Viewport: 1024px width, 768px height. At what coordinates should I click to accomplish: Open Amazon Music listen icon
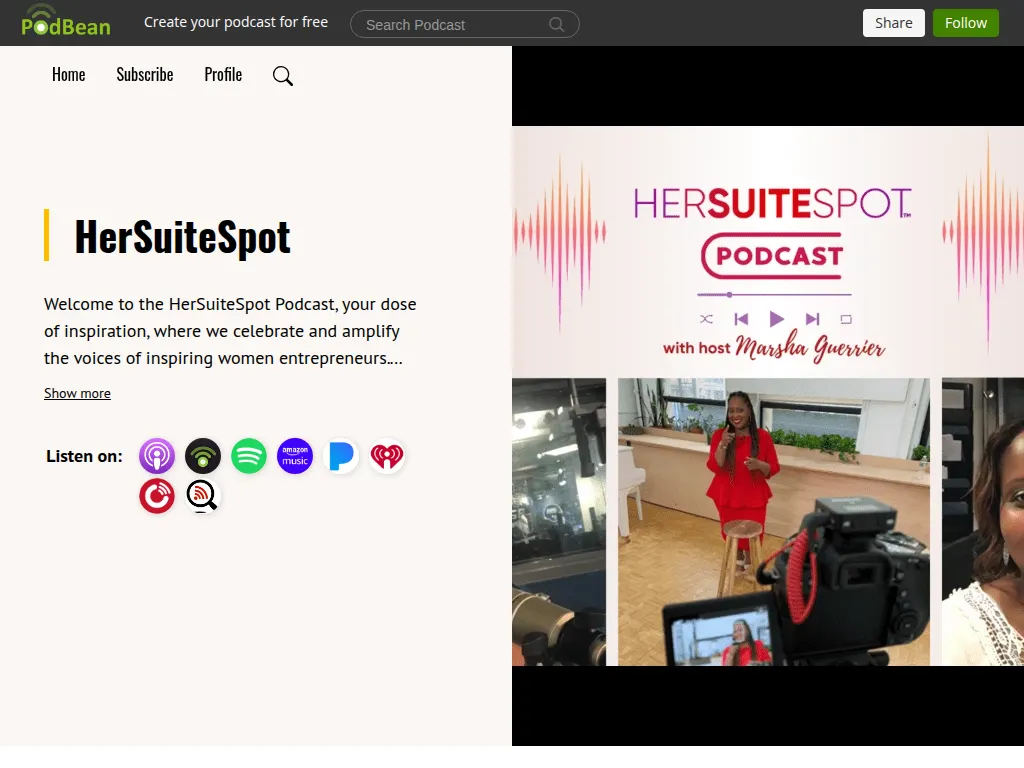[x=295, y=456]
